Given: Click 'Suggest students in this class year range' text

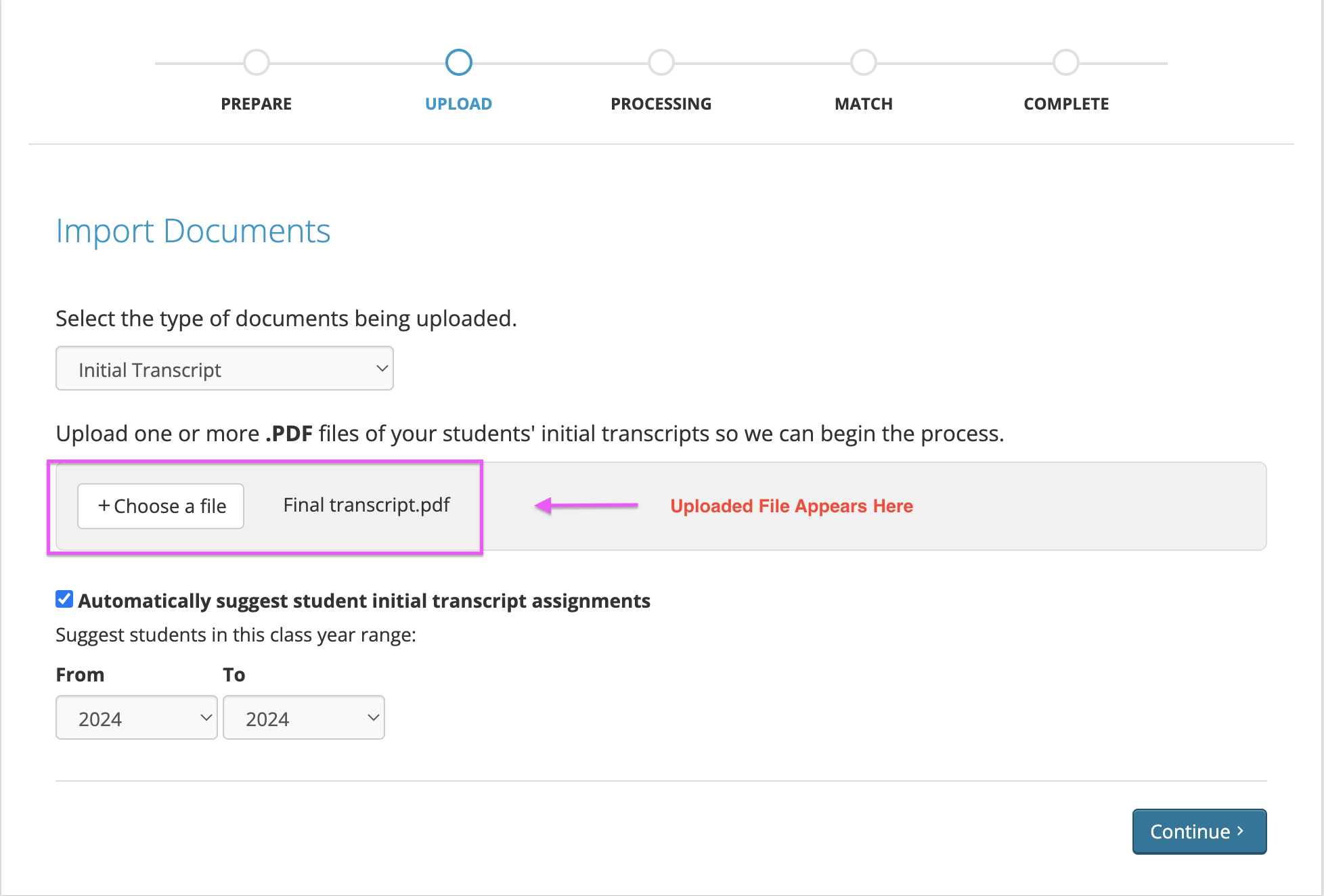Looking at the screenshot, I should tap(236, 635).
